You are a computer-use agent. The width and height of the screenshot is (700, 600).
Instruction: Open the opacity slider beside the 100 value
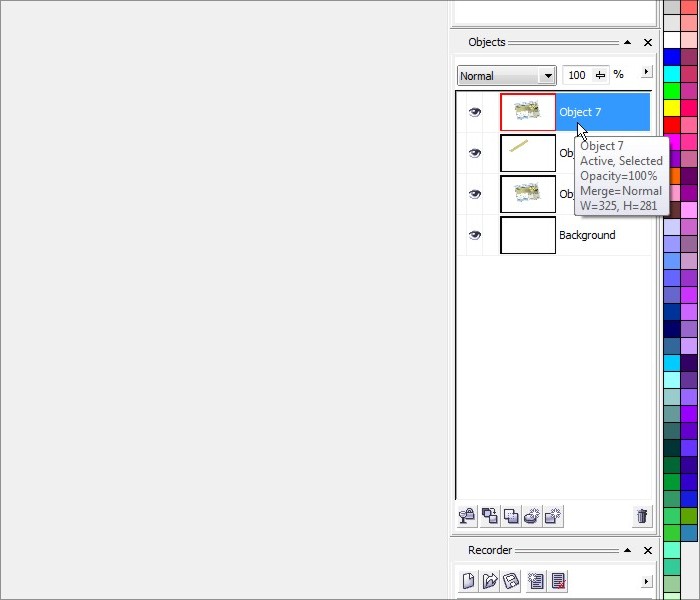(600, 75)
